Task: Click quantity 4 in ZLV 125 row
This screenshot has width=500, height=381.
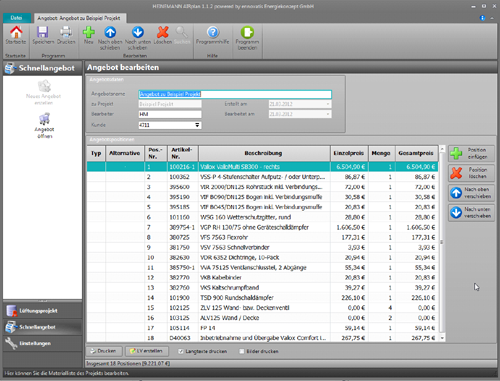Action: [382, 308]
